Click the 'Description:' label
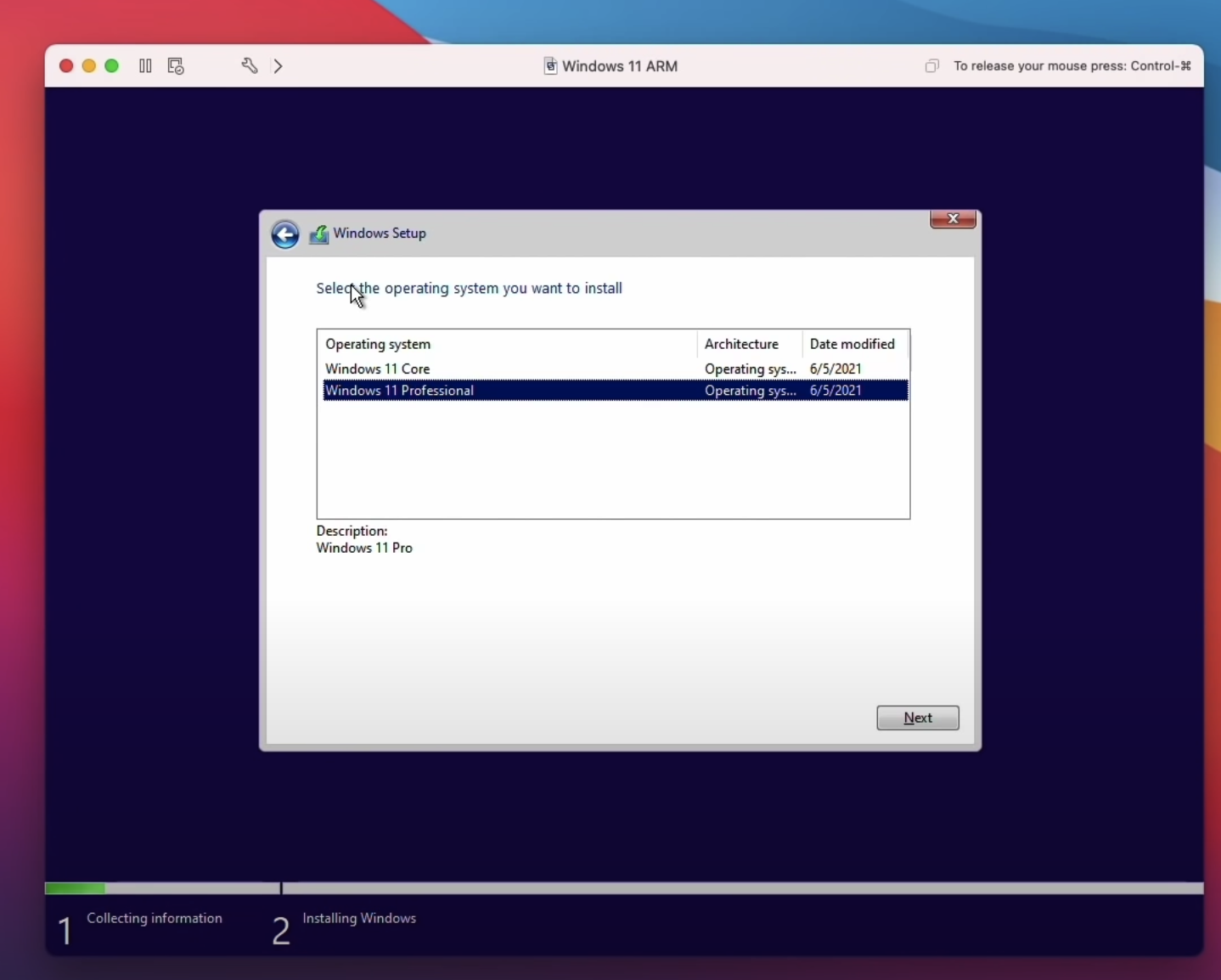Viewport: 1221px width, 980px height. point(352,531)
